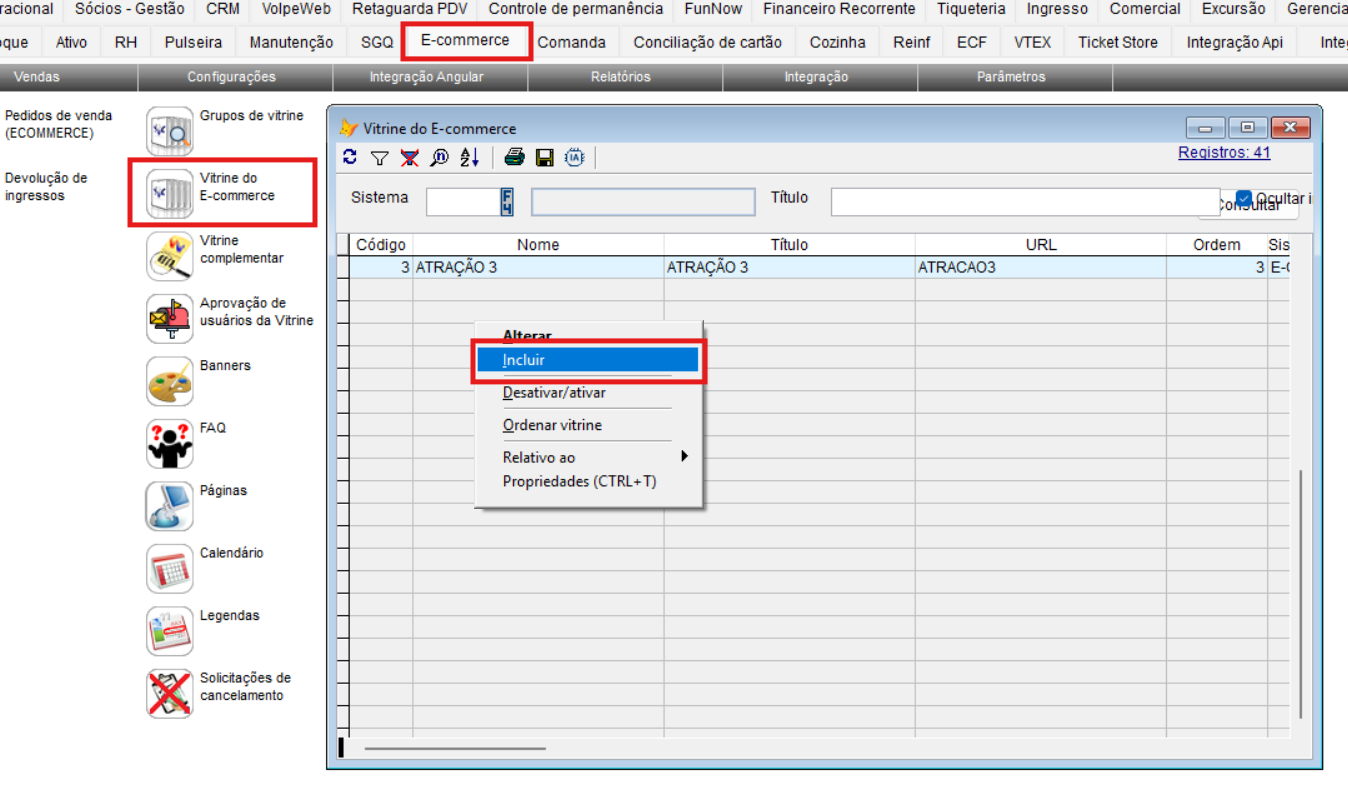This screenshot has width=1348, height=791.
Task: Choose Alterar in the context menu
Action: tap(590, 335)
